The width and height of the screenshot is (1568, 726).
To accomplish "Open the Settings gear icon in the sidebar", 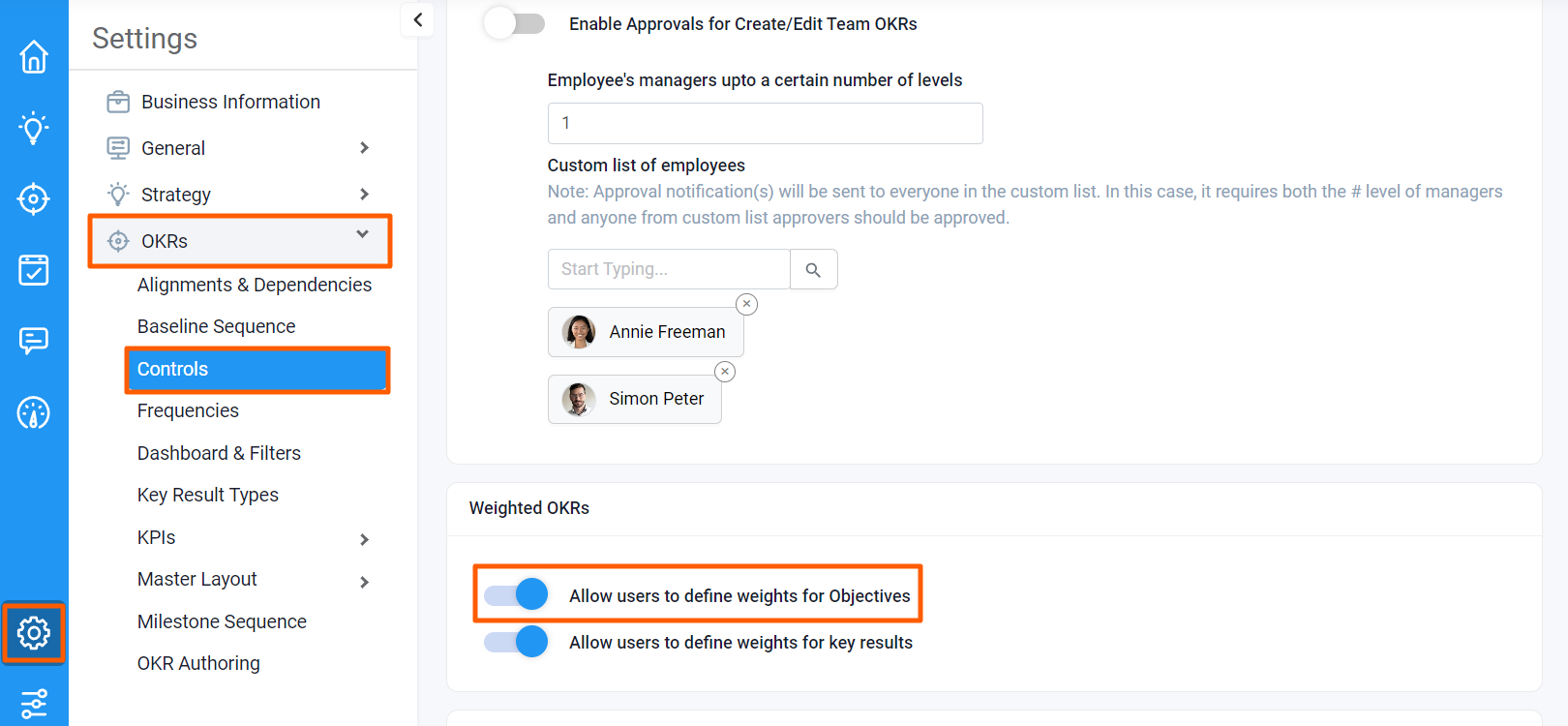I will [x=34, y=633].
